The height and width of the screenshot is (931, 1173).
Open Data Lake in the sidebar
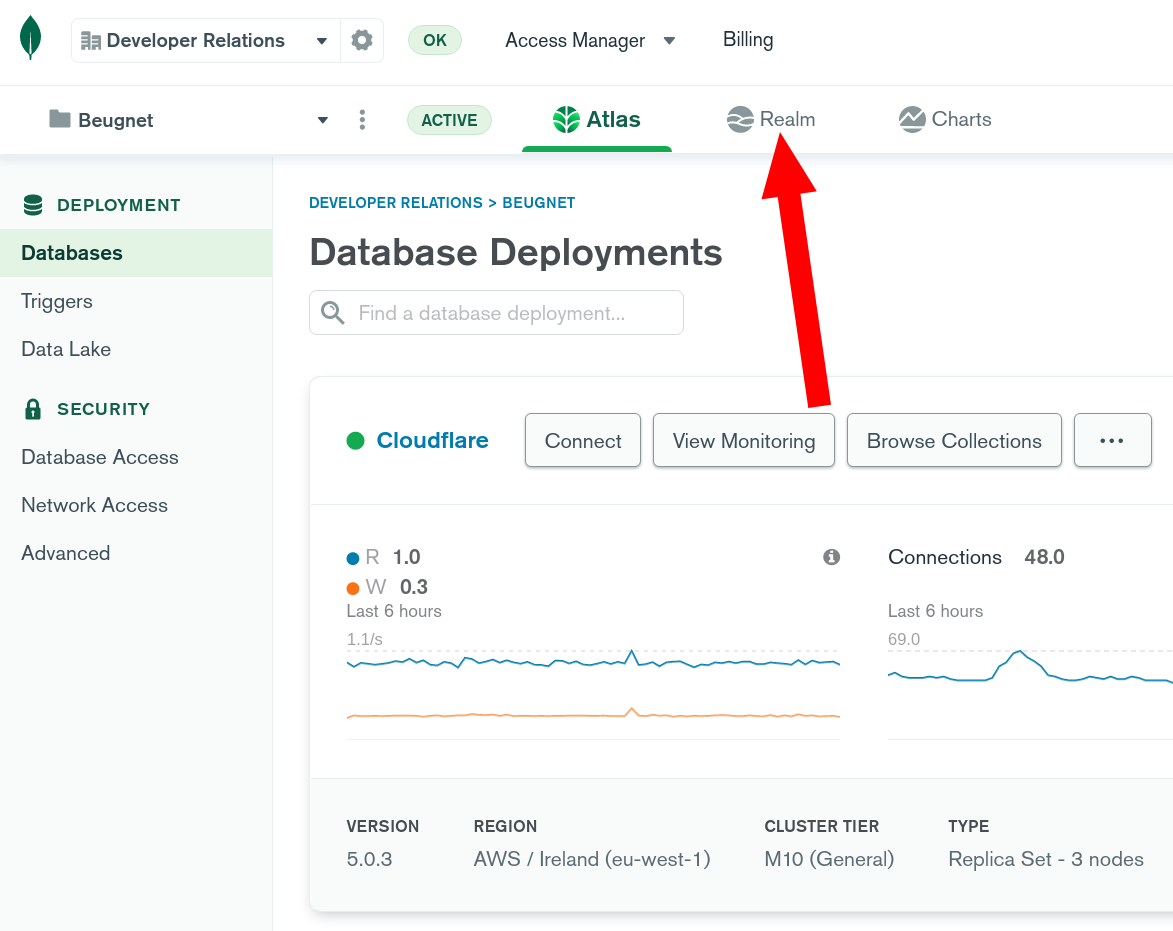coord(66,349)
